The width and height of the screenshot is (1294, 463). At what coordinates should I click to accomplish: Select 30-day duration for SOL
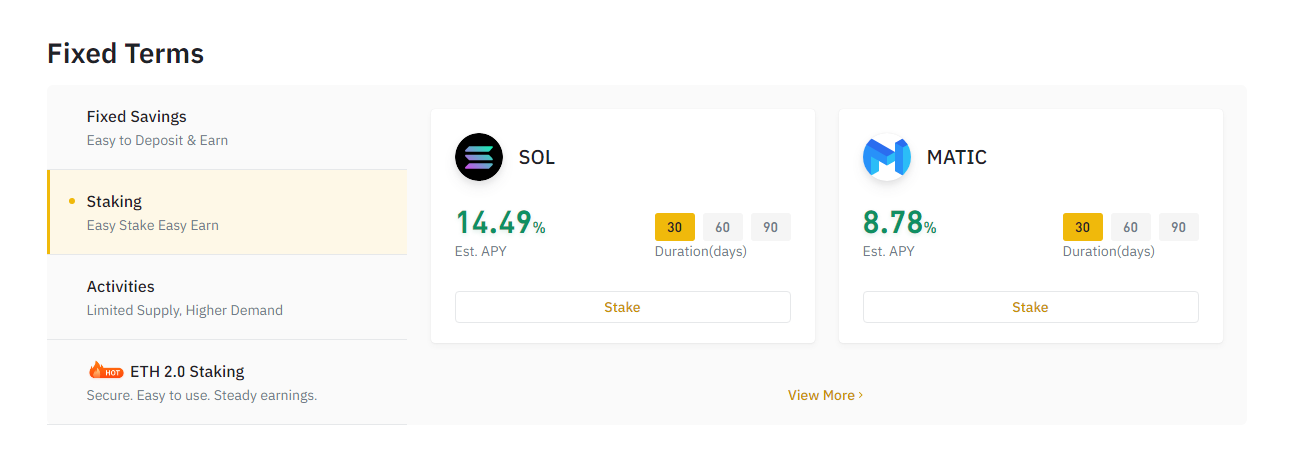click(675, 227)
